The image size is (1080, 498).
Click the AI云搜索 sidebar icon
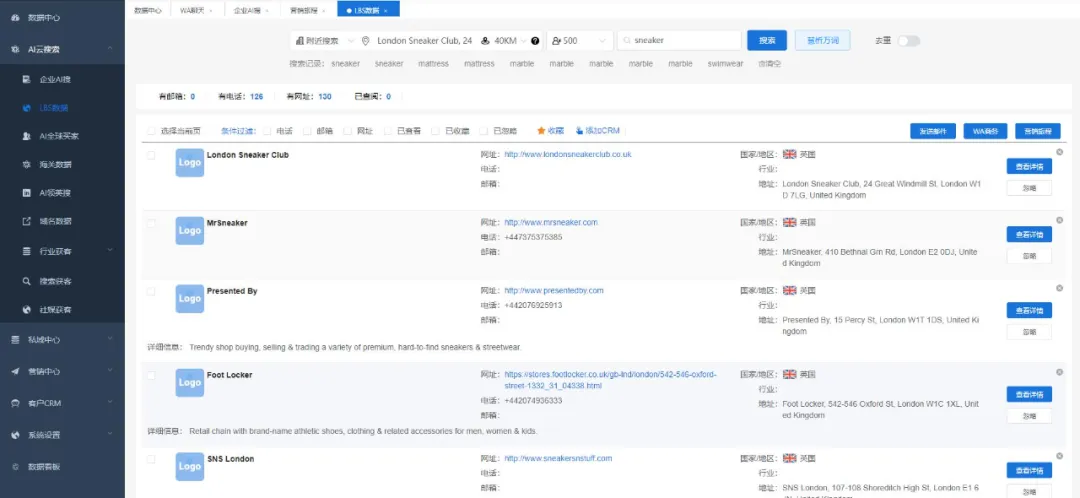[x=15, y=49]
